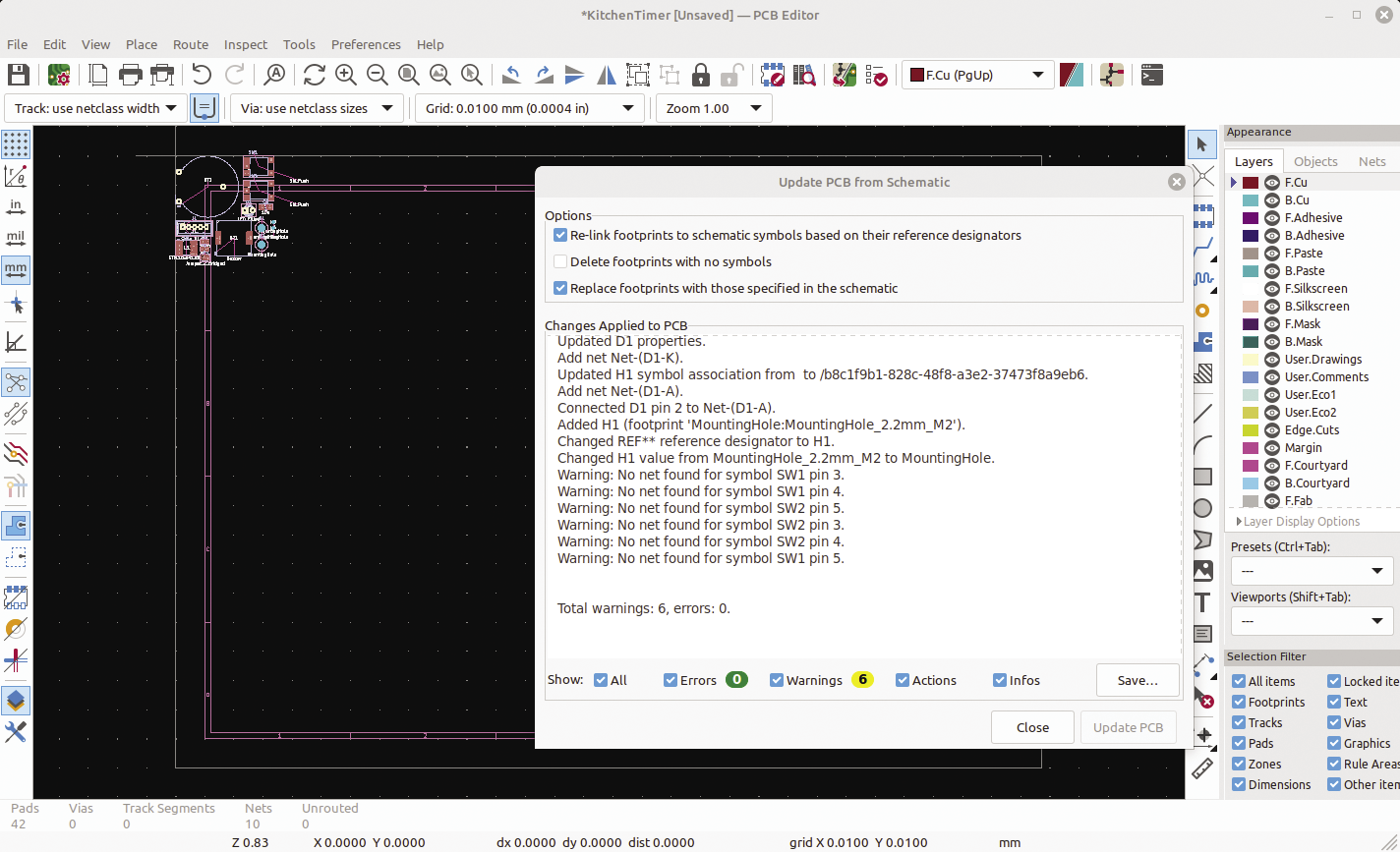This screenshot has width=1400, height=852.
Task: Open the schematic editor icon
Action: pos(1112,75)
